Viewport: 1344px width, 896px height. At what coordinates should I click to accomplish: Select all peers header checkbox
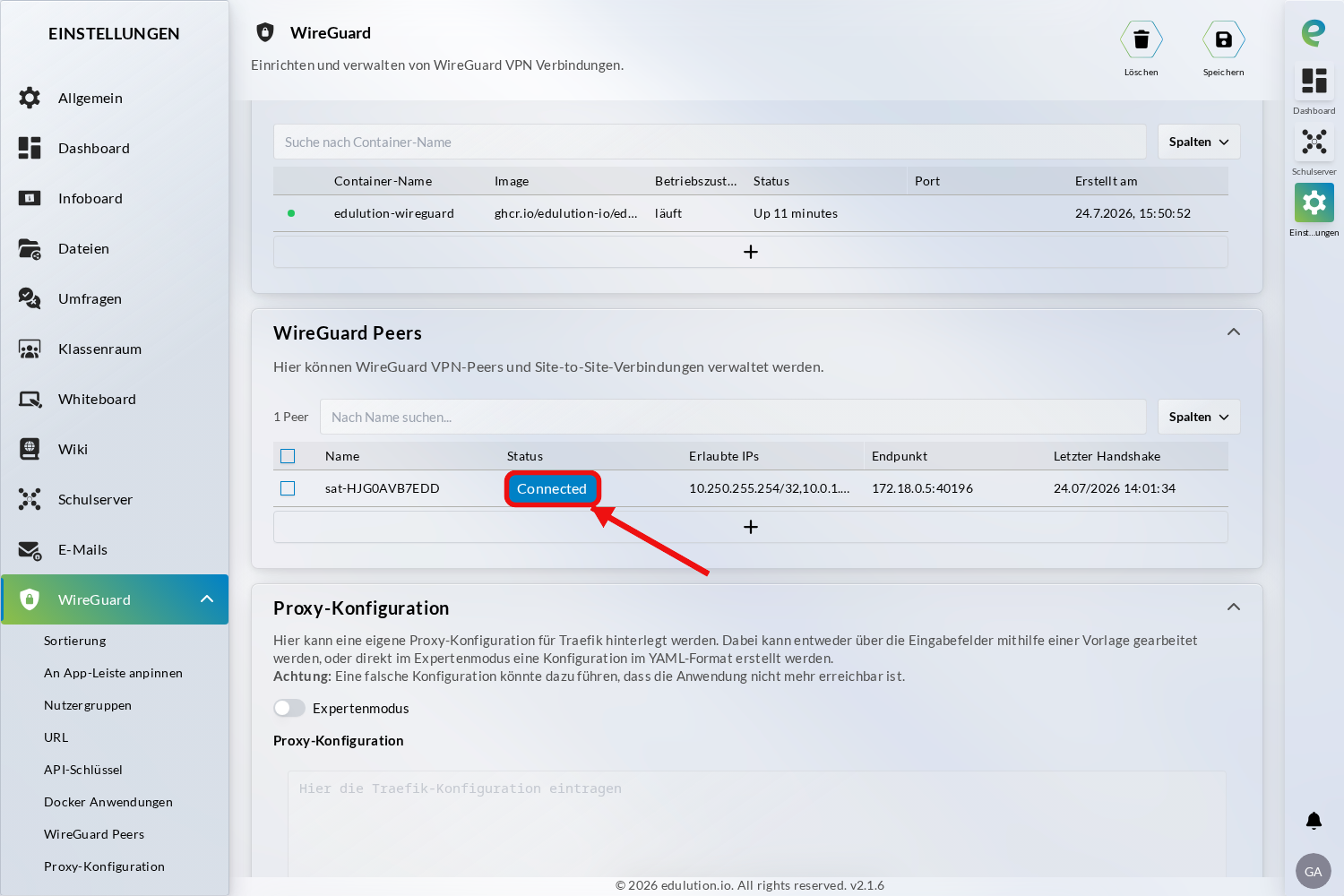[x=288, y=456]
